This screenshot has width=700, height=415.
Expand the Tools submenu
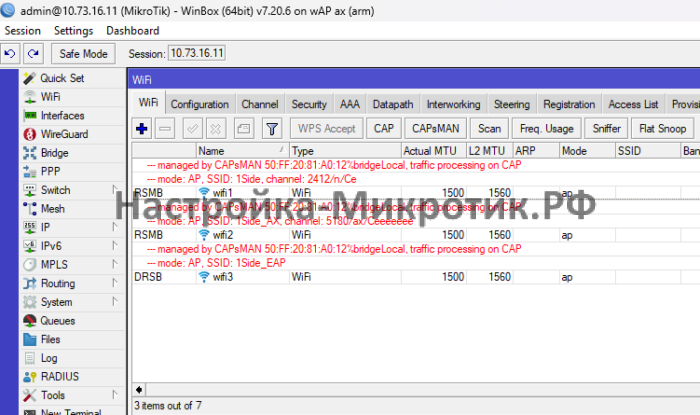(115, 395)
